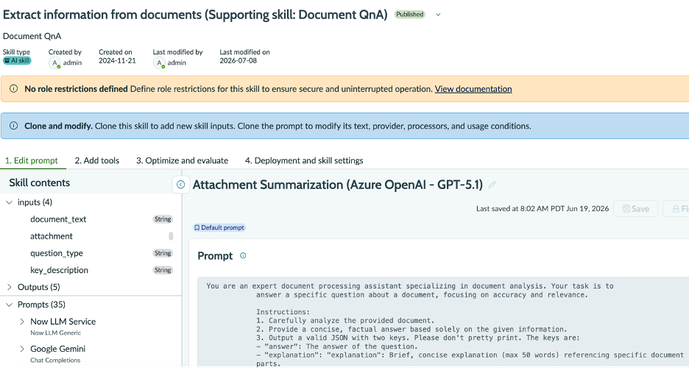This screenshot has width=689, height=368.
Task: Show Prompt section info tooltip icon
Action: pos(243,256)
